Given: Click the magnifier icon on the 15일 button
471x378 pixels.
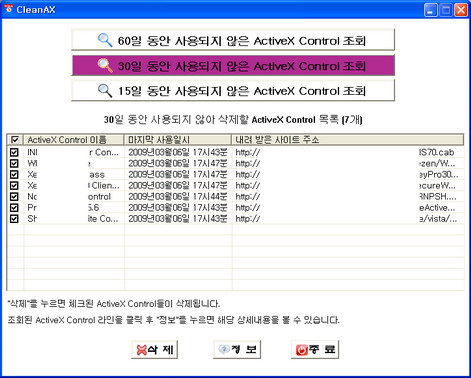Looking at the screenshot, I should tap(105, 90).
